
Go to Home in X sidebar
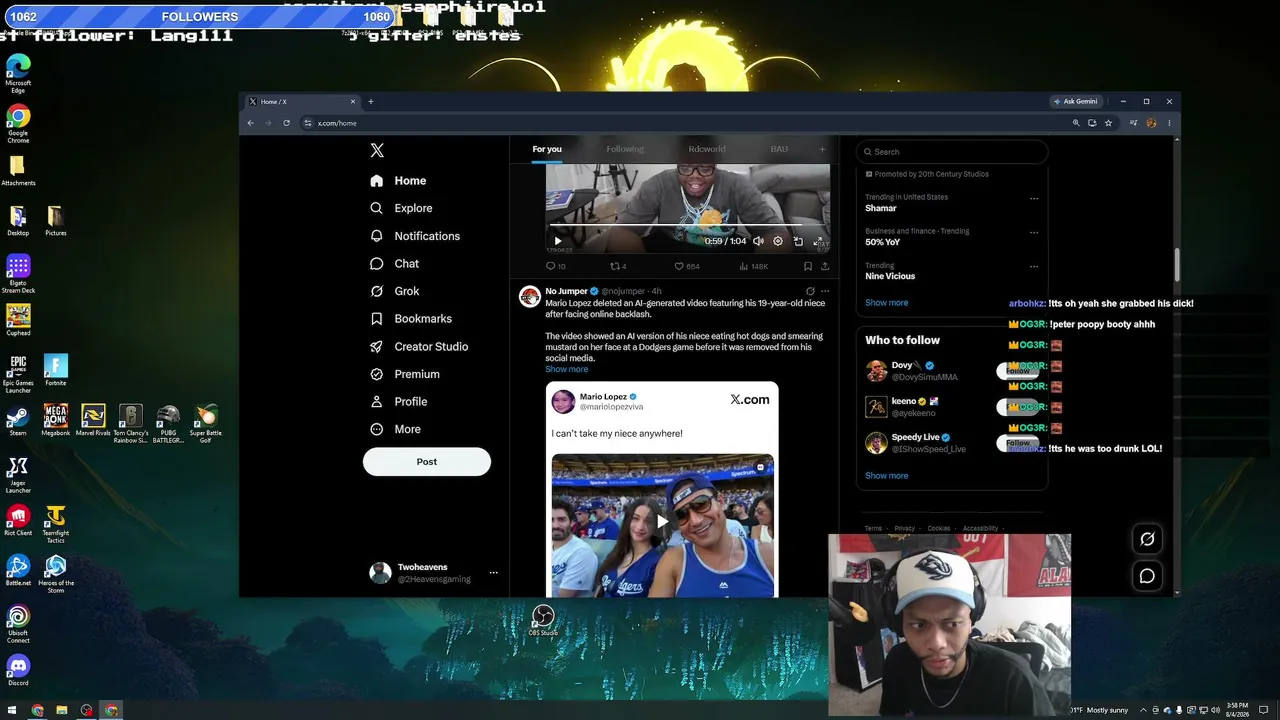(x=398, y=181)
